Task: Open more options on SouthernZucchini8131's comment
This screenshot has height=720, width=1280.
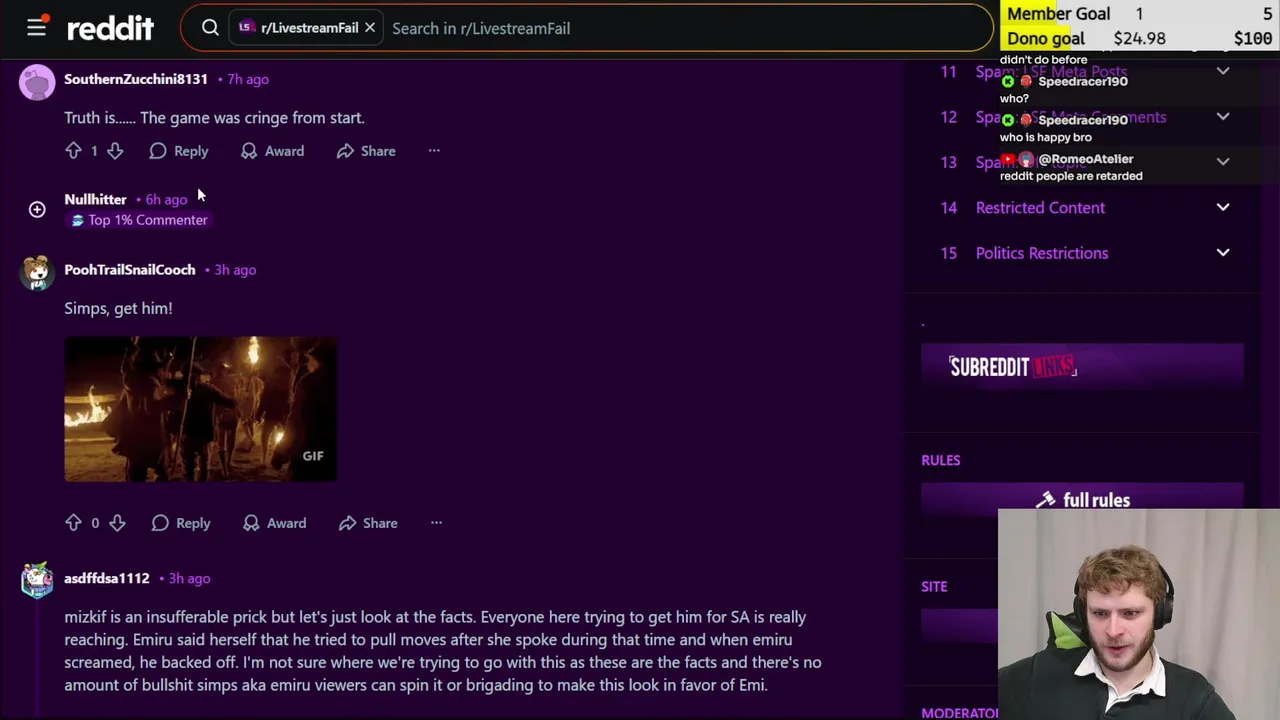Action: tap(434, 151)
